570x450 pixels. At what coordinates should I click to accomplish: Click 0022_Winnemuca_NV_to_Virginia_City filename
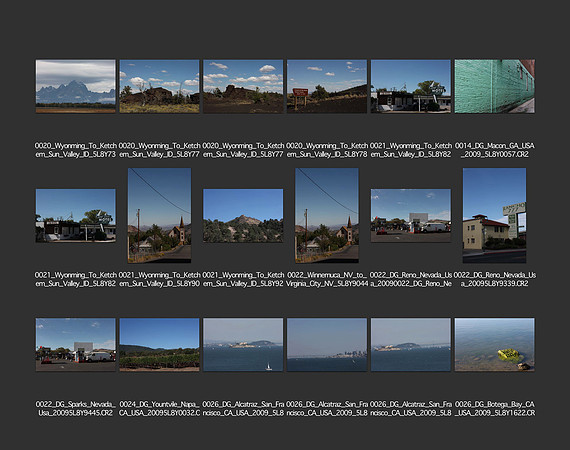coord(327,279)
